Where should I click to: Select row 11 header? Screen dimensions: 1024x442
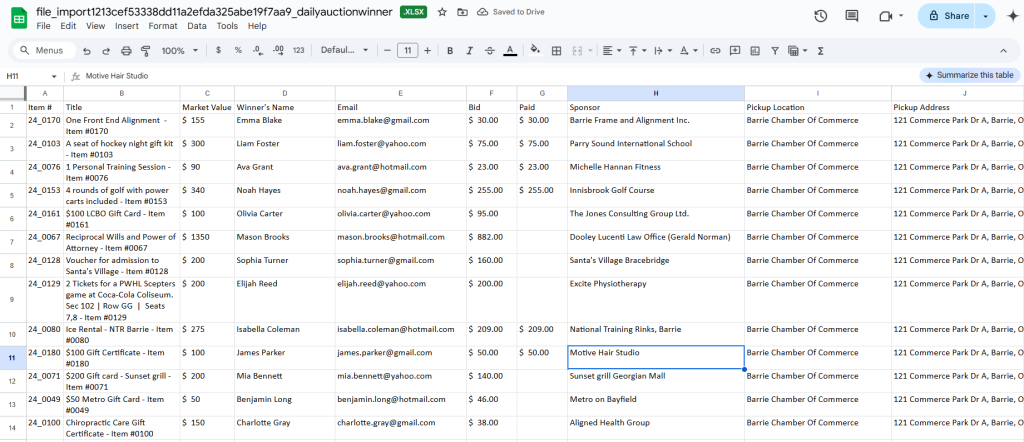[12, 358]
